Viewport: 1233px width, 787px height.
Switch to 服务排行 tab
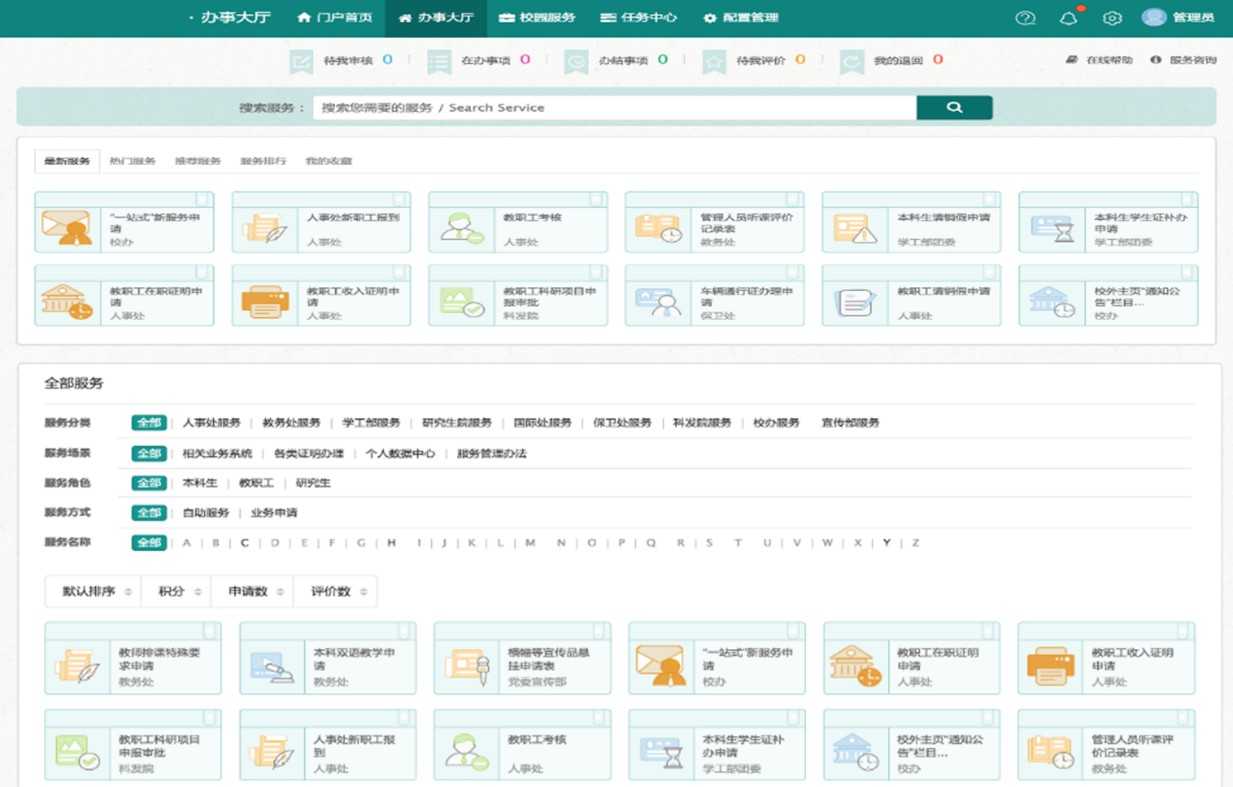tap(262, 161)
